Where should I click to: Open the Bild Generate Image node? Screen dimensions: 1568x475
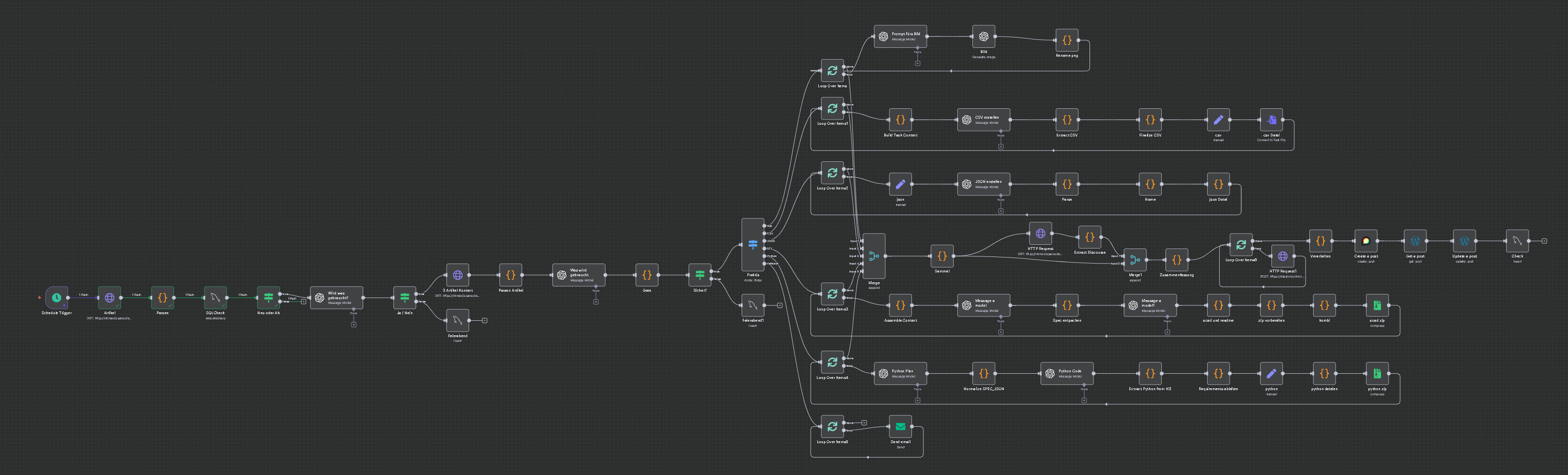pyautogui.click(x=983, y=37)
